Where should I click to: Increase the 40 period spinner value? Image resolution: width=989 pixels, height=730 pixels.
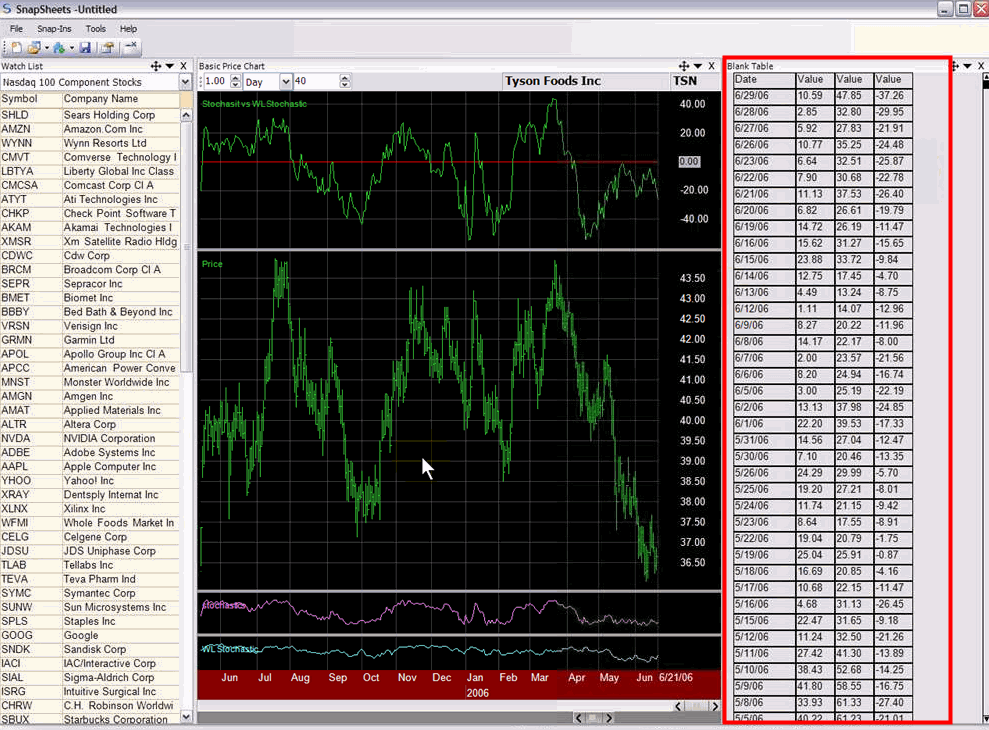click(344, 78)
